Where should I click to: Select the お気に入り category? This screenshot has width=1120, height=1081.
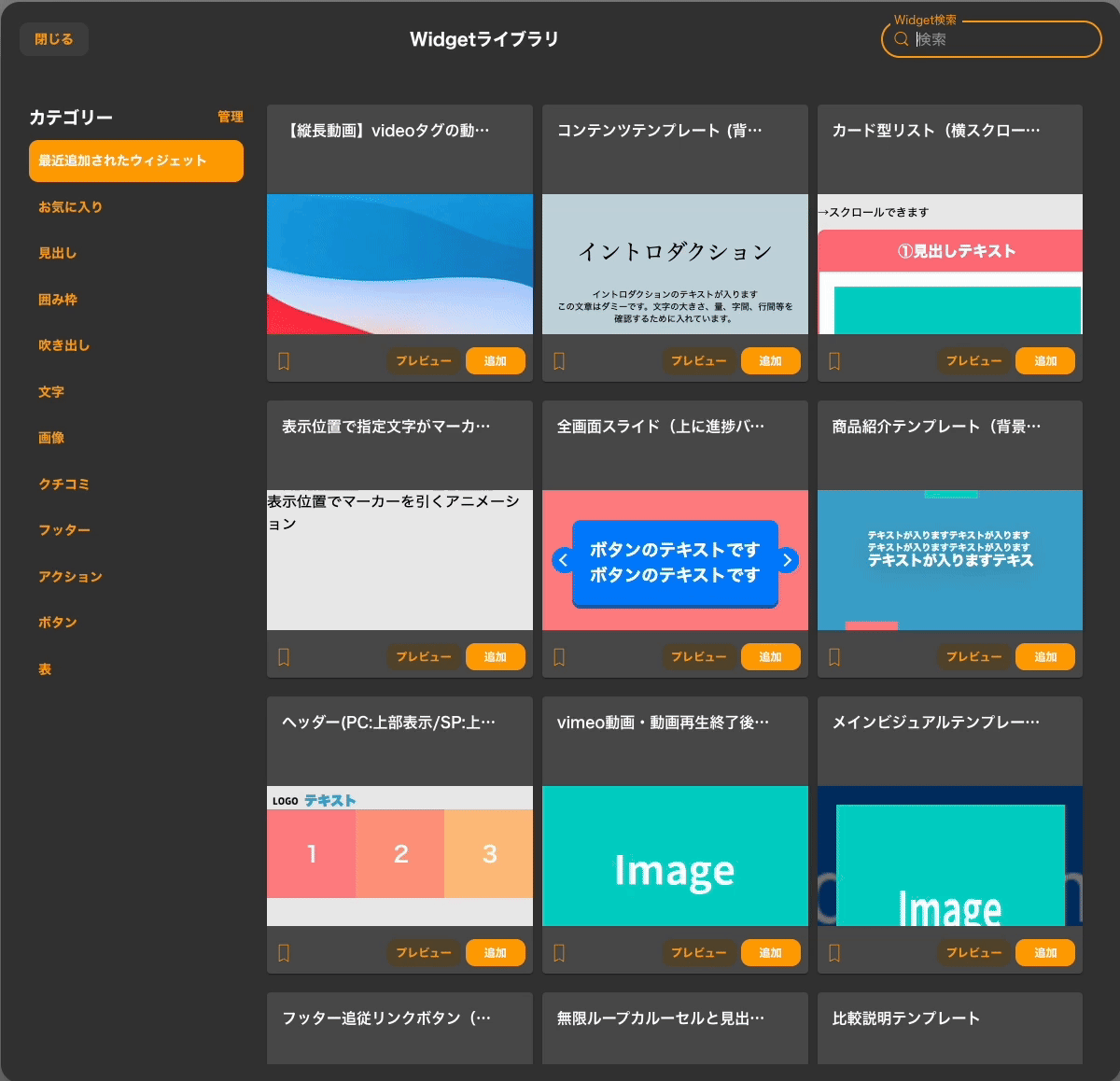[x=70, y=207]
